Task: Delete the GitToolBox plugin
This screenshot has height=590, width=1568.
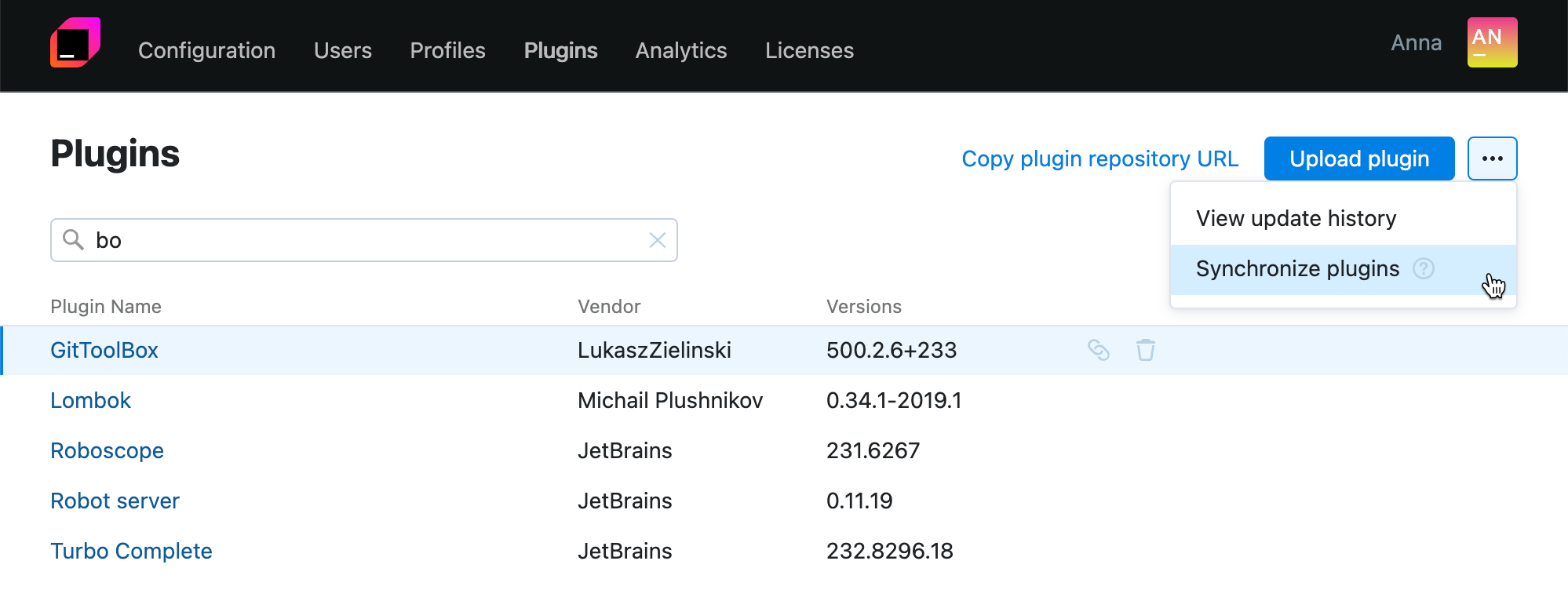Action: [x=1145, y=350]
